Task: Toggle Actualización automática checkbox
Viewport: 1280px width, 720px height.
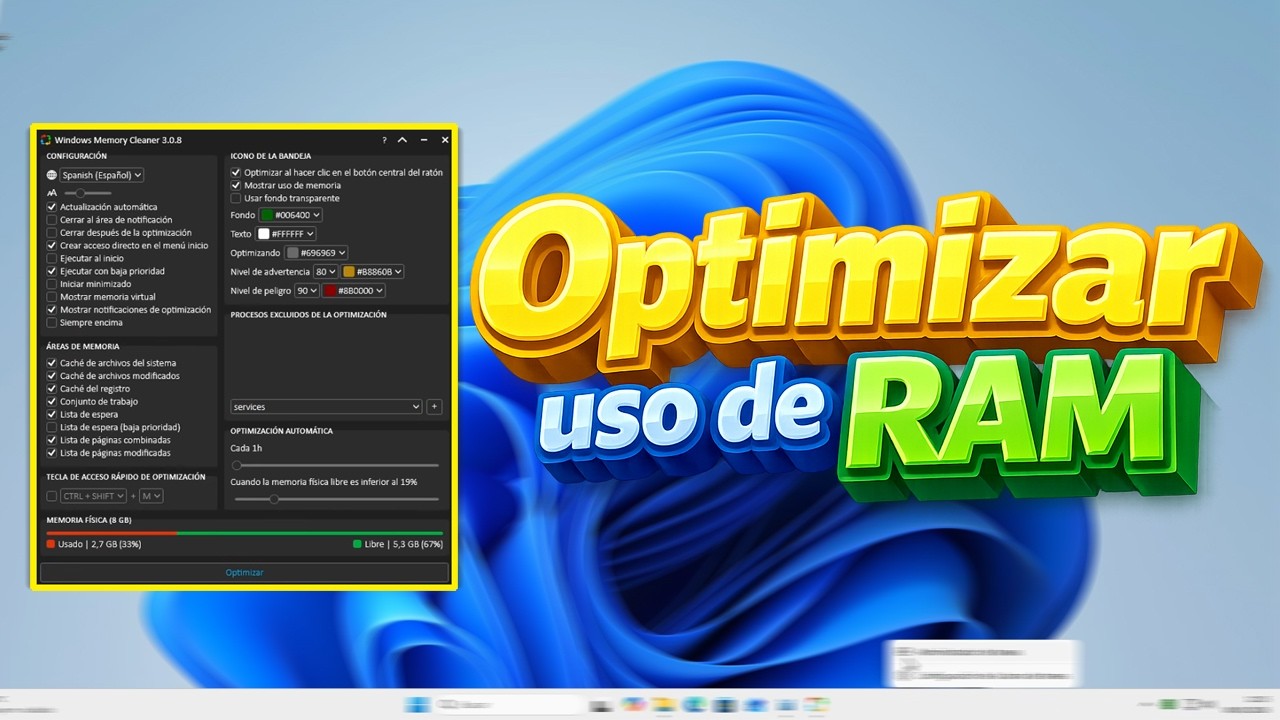Action: 52,207
